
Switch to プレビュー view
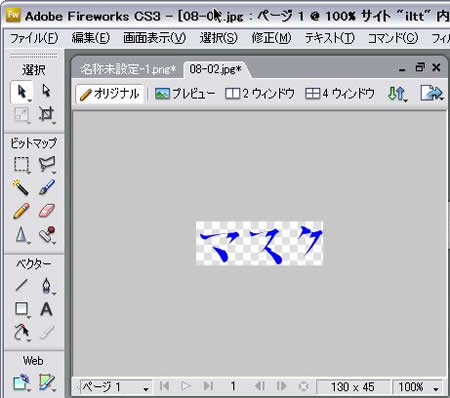(185, 94)
